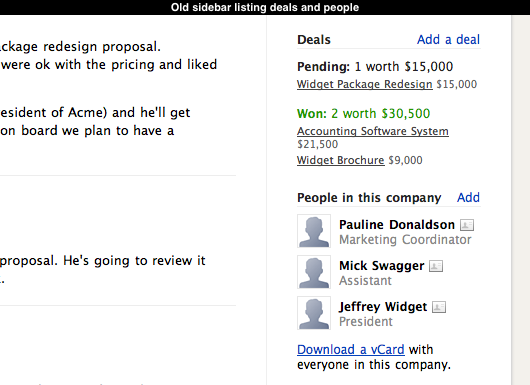530x385 pixels.
Task: Open the Widget Brochure deal
Action: click(x=341, y=160)
